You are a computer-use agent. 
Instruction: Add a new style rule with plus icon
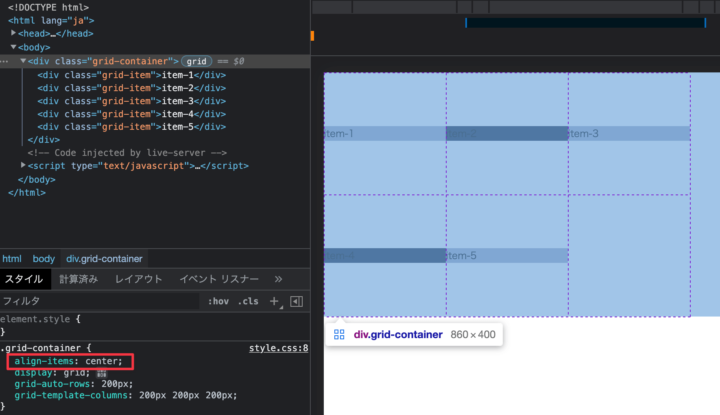tap(275, 302)
